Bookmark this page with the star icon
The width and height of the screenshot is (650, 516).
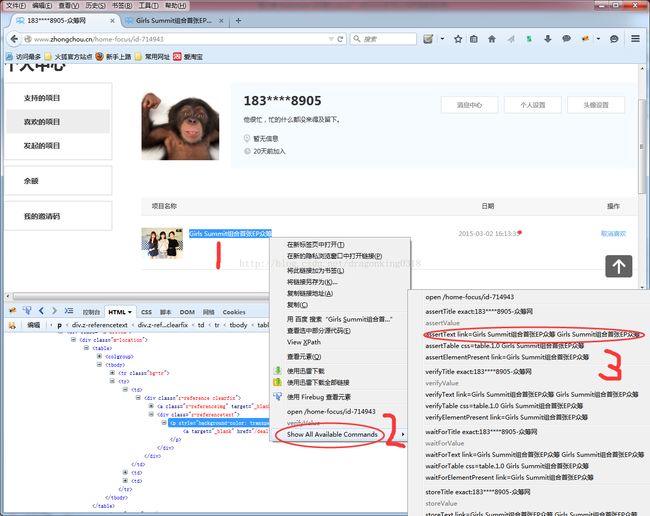pos(458,39)
